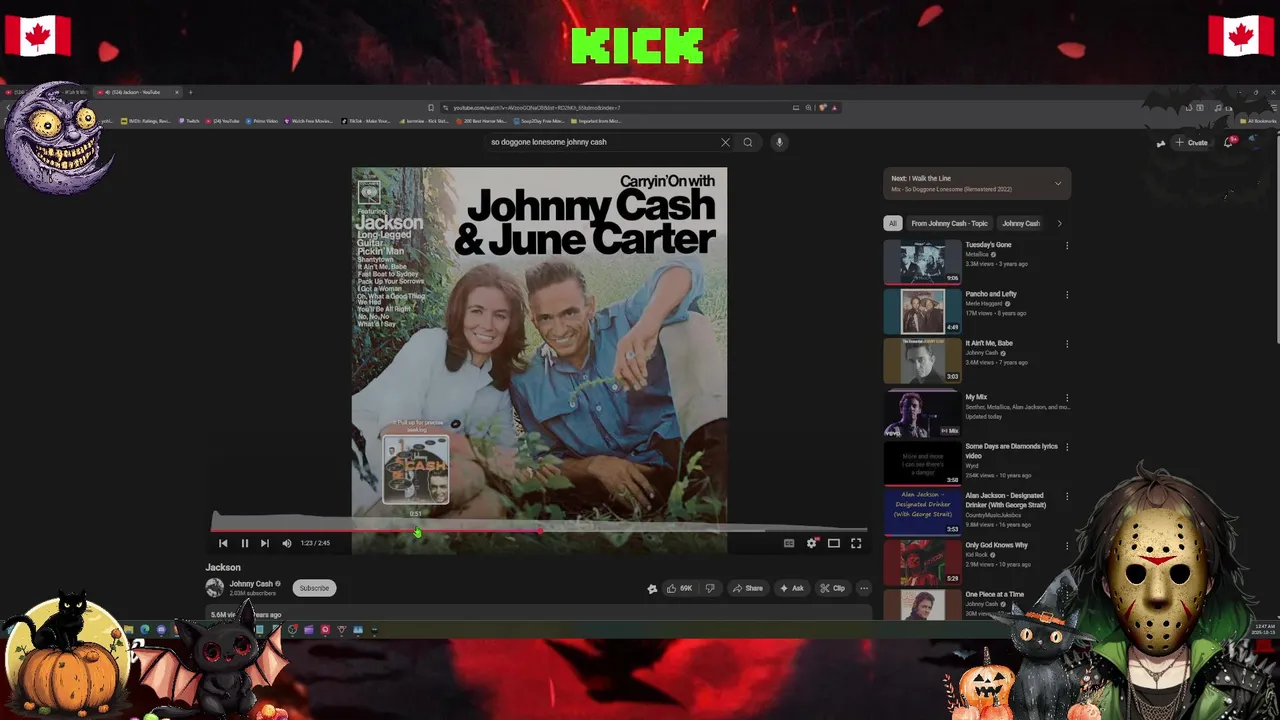
Task: Switch player to theater mode
Action: (833, 543)
